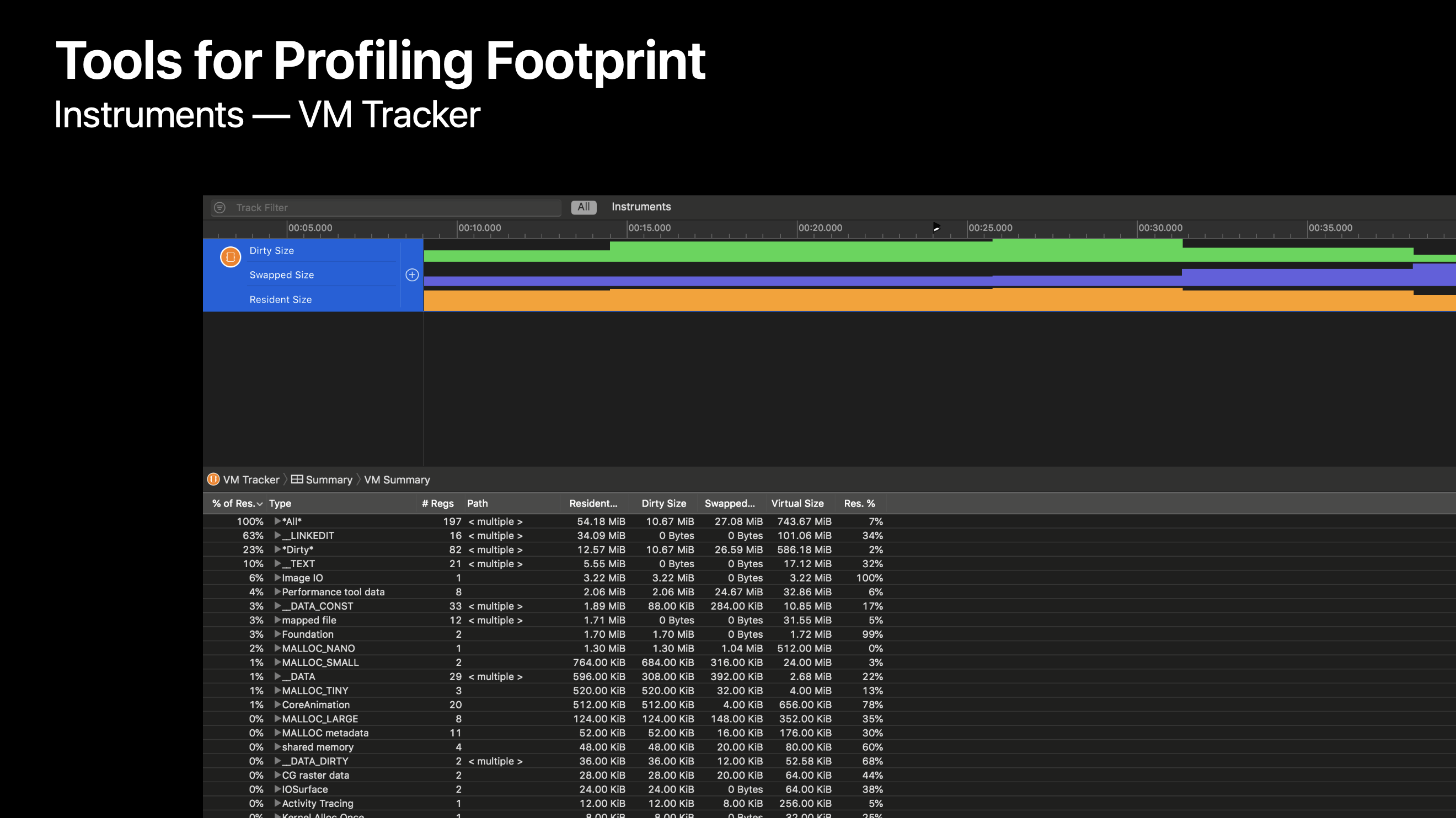The width and height of the screenshot is (1456, 818).
Task: Select the Instruments tab in header
Action: click(x=641, y=206)
